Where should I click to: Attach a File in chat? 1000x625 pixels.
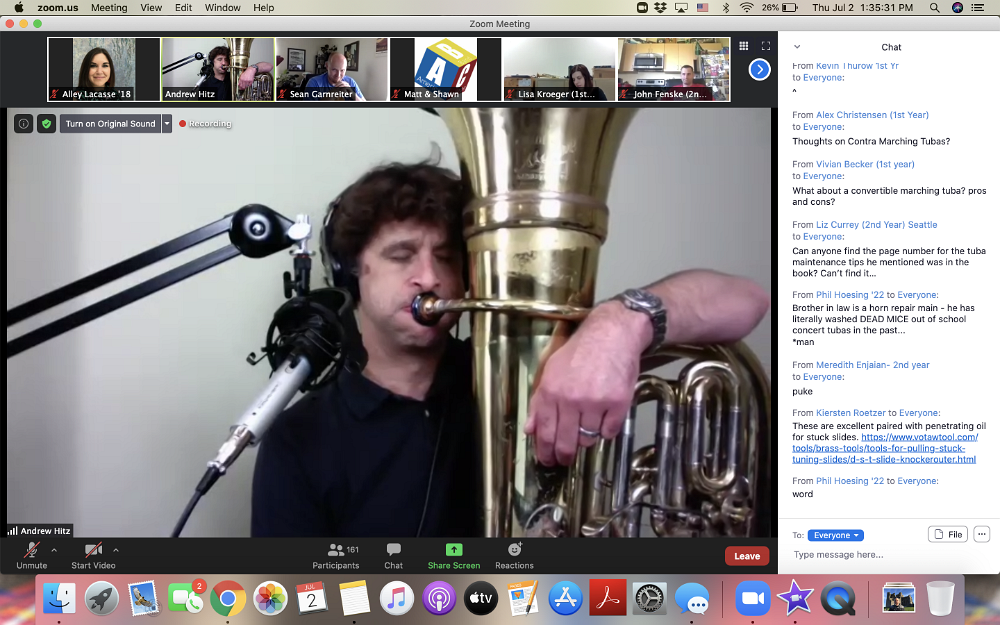pos(948,534)
